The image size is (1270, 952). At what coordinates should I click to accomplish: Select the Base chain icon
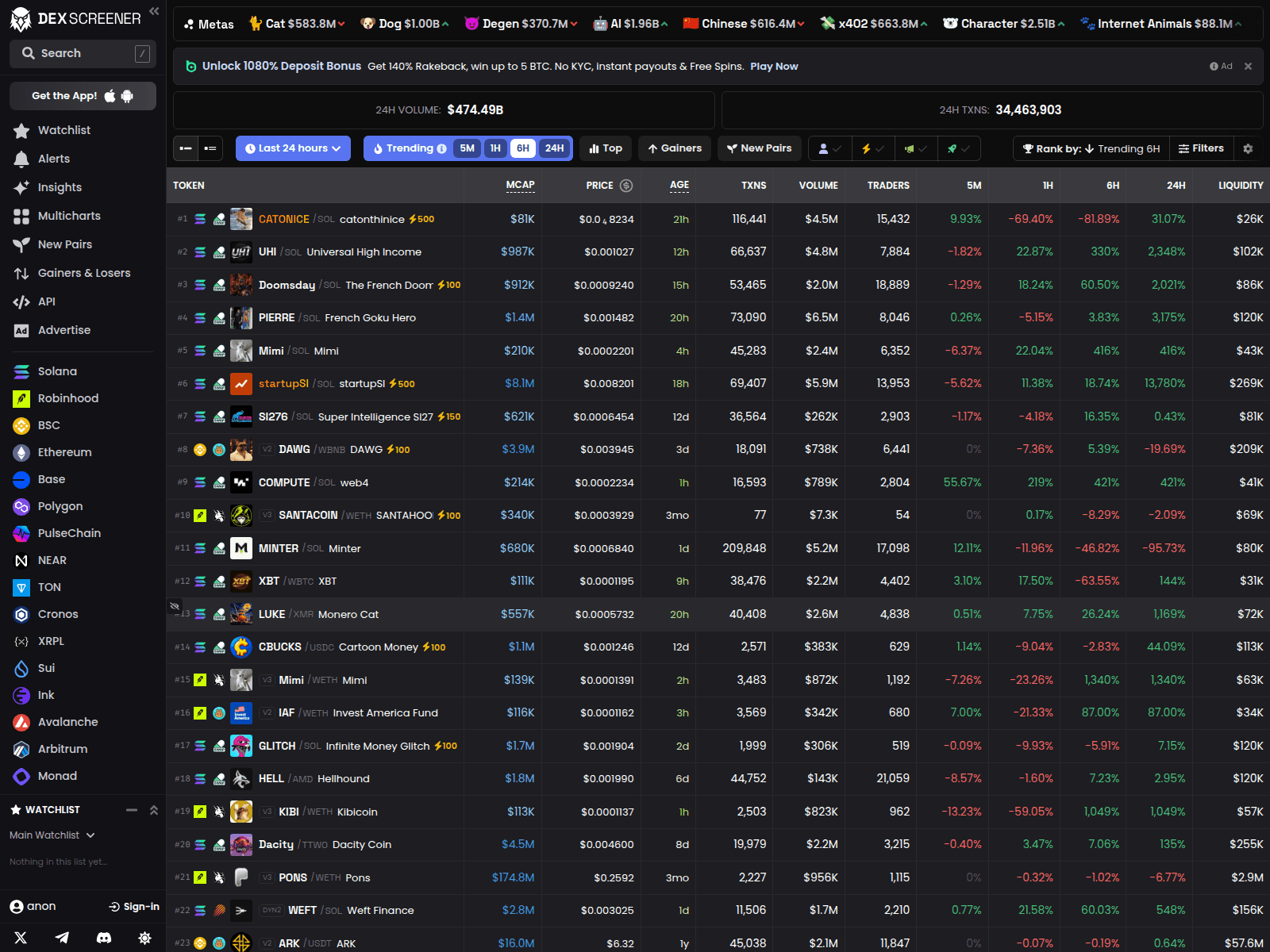tap(21, 479)
